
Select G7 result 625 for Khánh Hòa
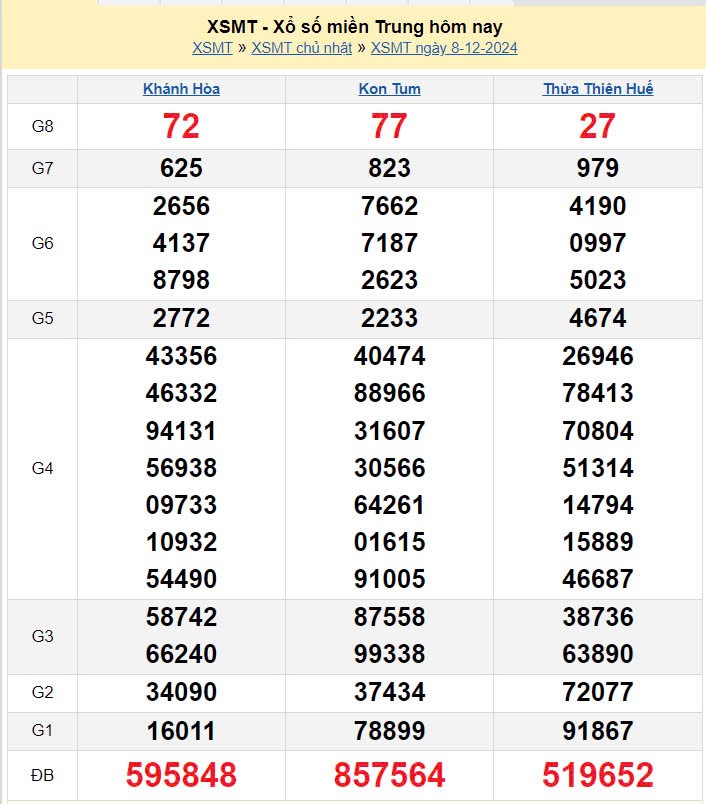click(x=181, y=168)
